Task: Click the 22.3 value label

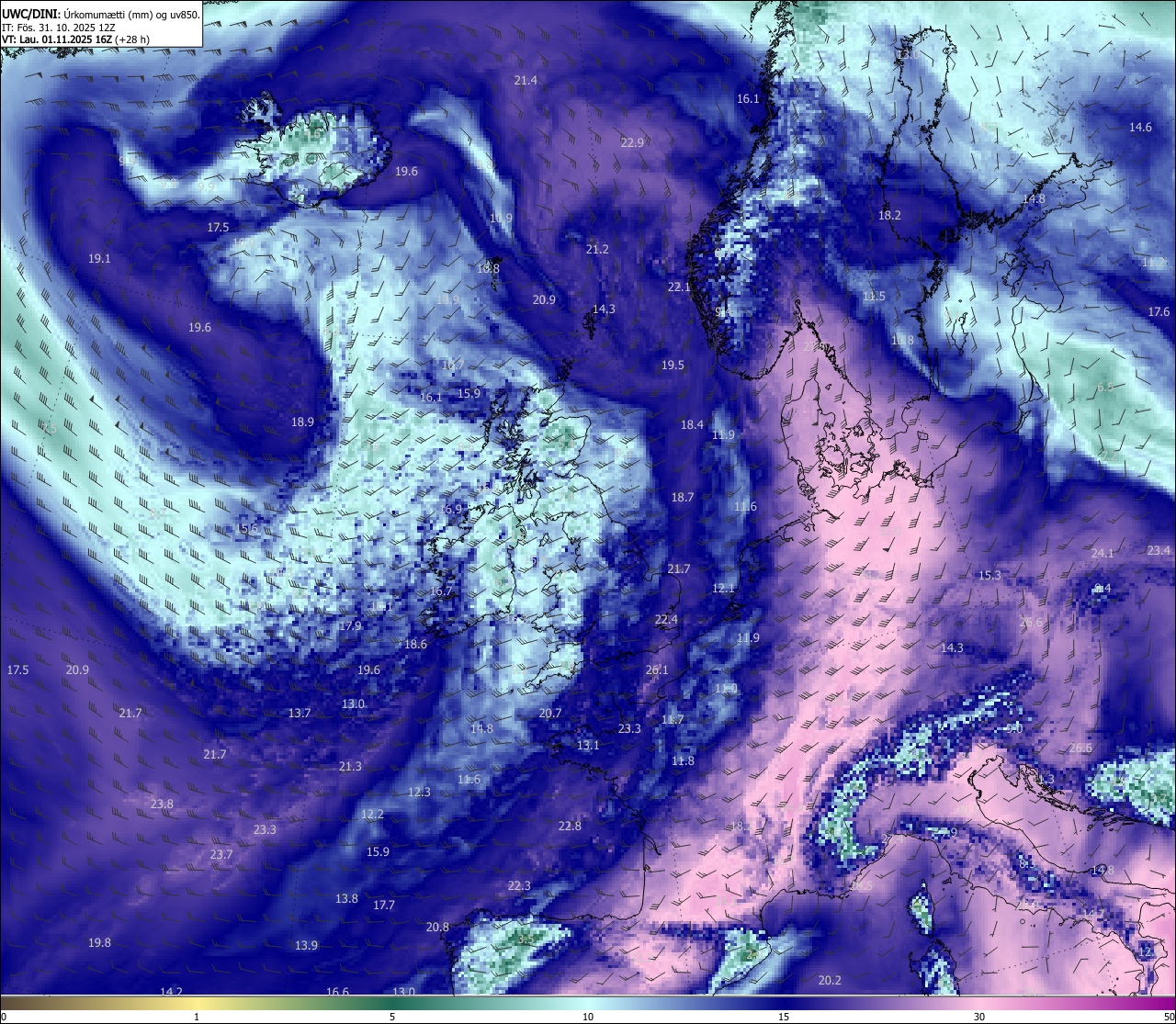Action: (519, 886)
